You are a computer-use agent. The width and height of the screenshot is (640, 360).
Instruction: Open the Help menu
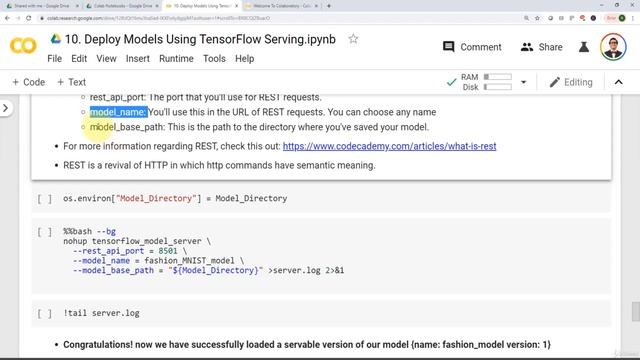tap(244, 58)
